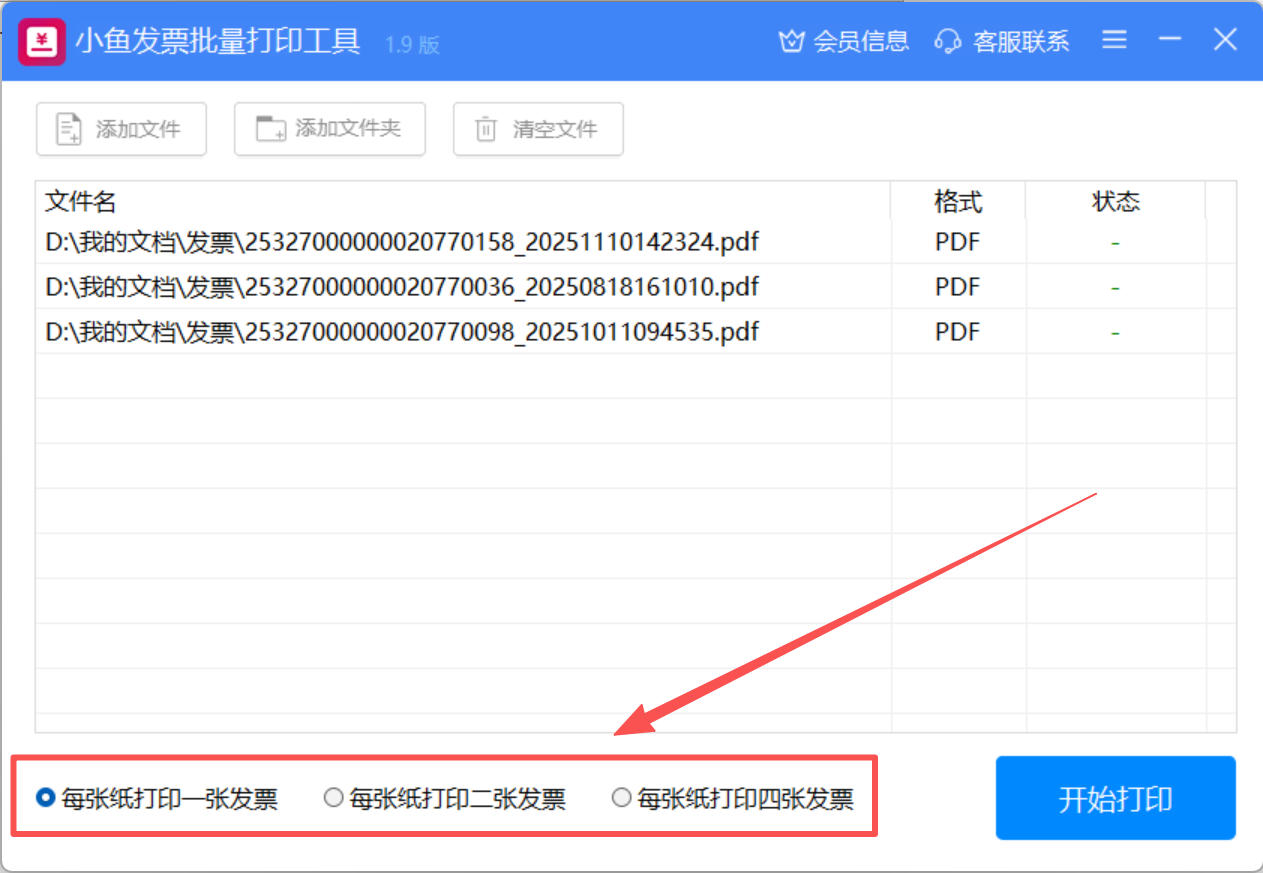Open member info crown icon

pyautogui.click(x=791, y=41)
